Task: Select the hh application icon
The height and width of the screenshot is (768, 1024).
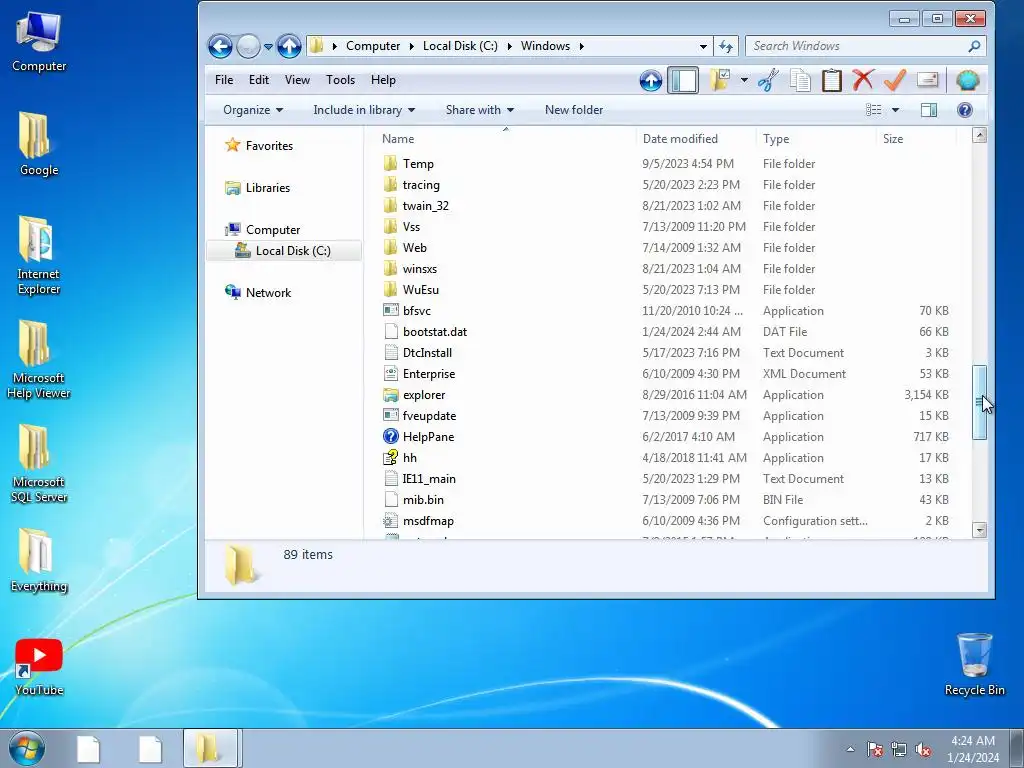Action: point(391,458)
